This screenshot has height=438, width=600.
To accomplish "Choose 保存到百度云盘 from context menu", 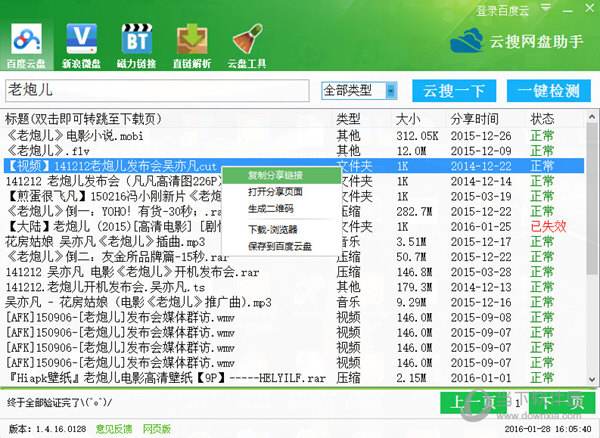I will (x=280, y=246).
